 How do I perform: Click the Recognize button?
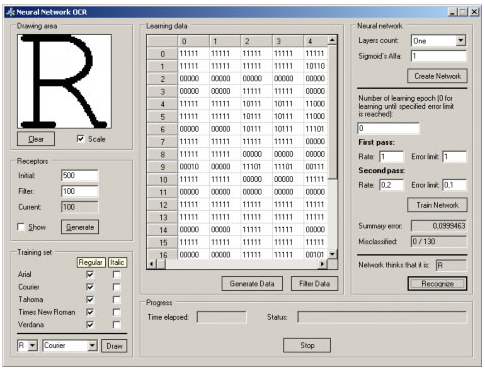coord(437,284)
